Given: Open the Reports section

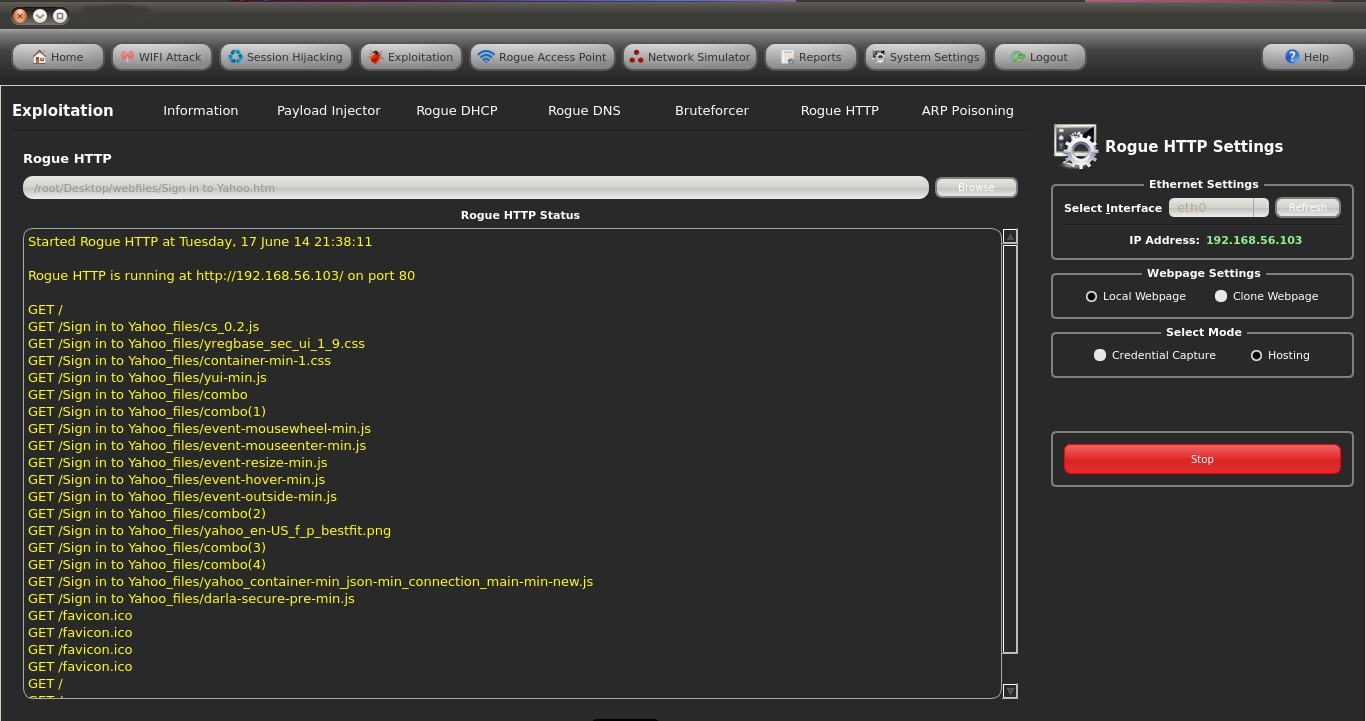Looking at the screenshot, I should tap(810, 56).
